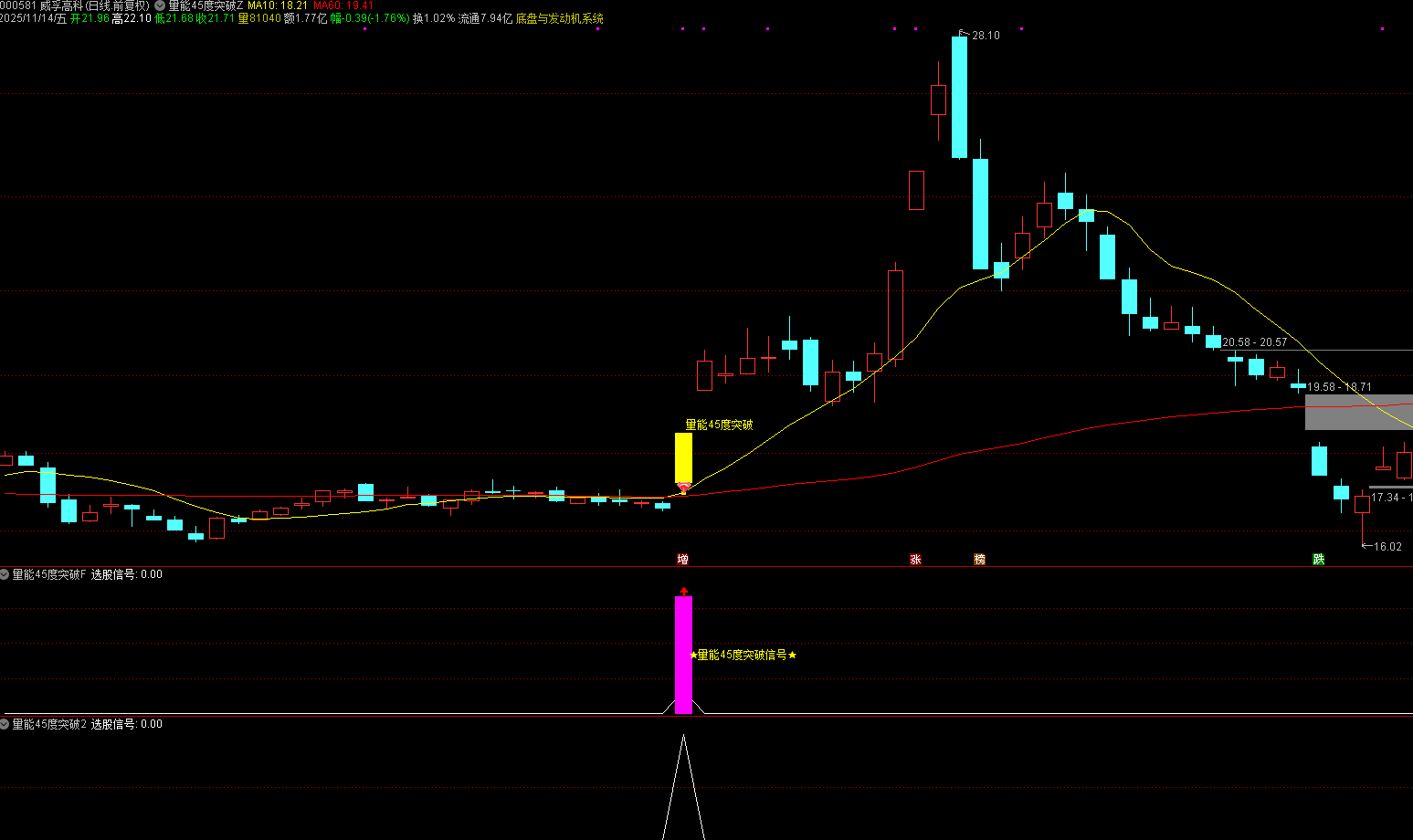Open the 量能45度突破2 indicator dropdown arrow

click(x=5, y=724)
